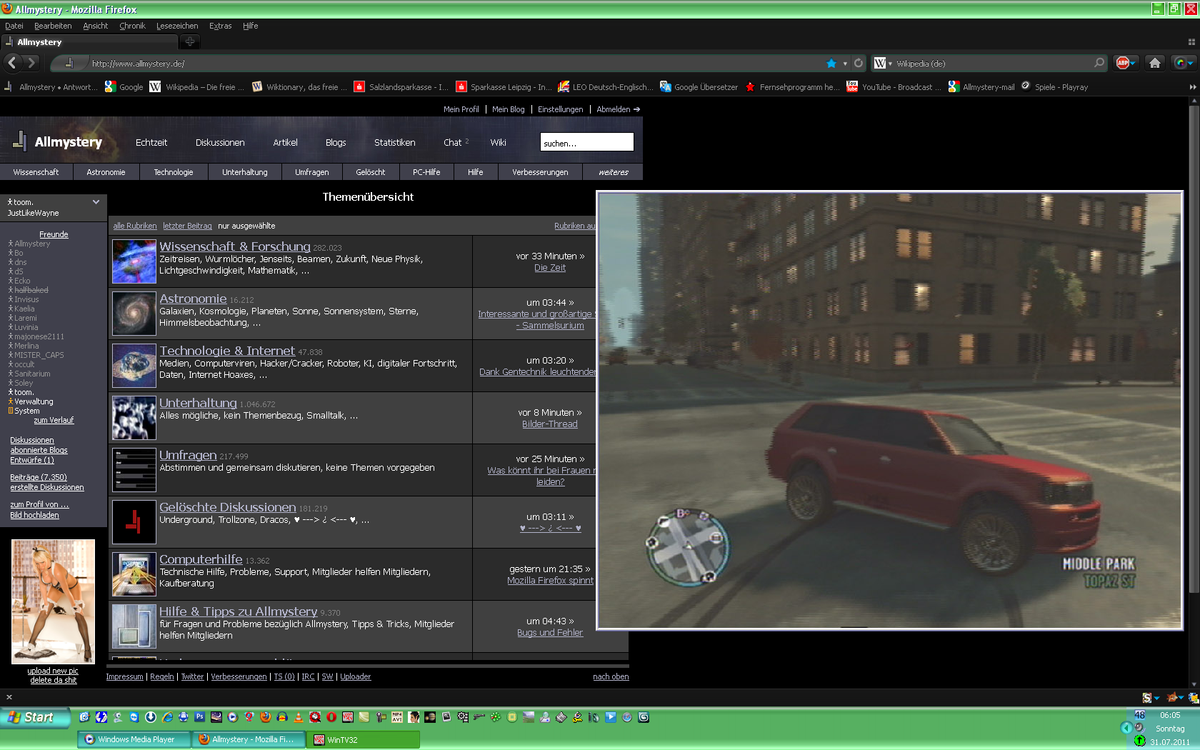Select the Statistiken nav item
Viewport: 1200px width, 750px height.
tap(395, 142)
